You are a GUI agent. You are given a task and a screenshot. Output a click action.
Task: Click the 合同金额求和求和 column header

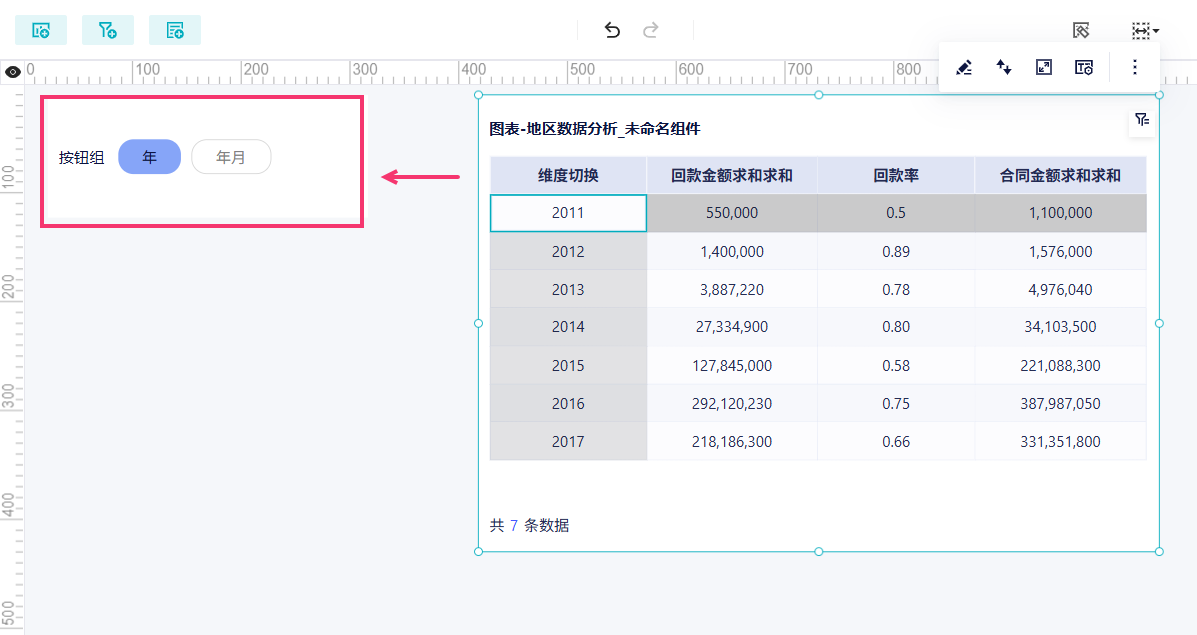1060,176
